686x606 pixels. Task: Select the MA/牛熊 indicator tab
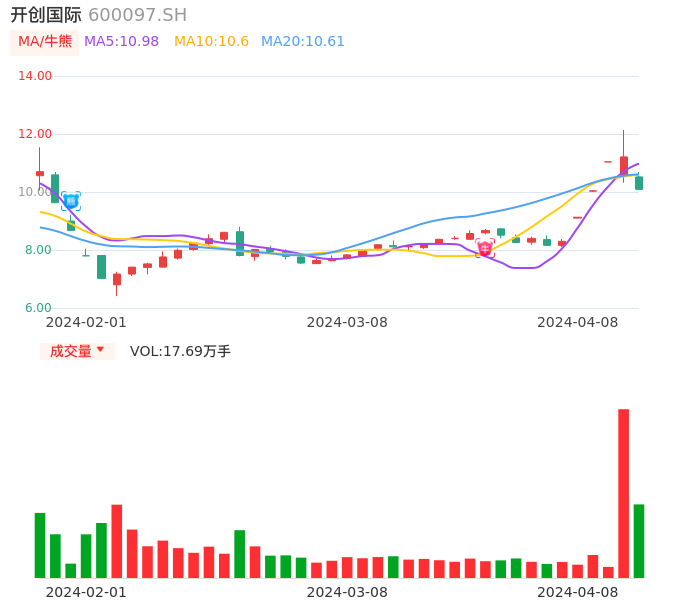[45, 42]
